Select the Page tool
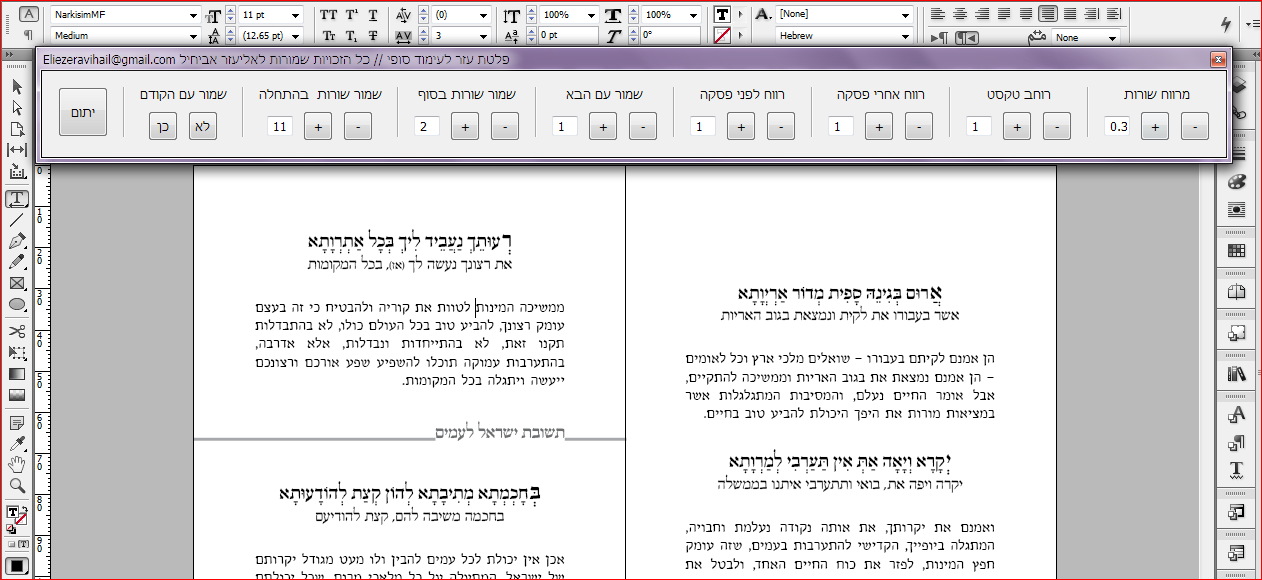The height and width of the screenshot is (580, 1262). (x=17, y=129)
